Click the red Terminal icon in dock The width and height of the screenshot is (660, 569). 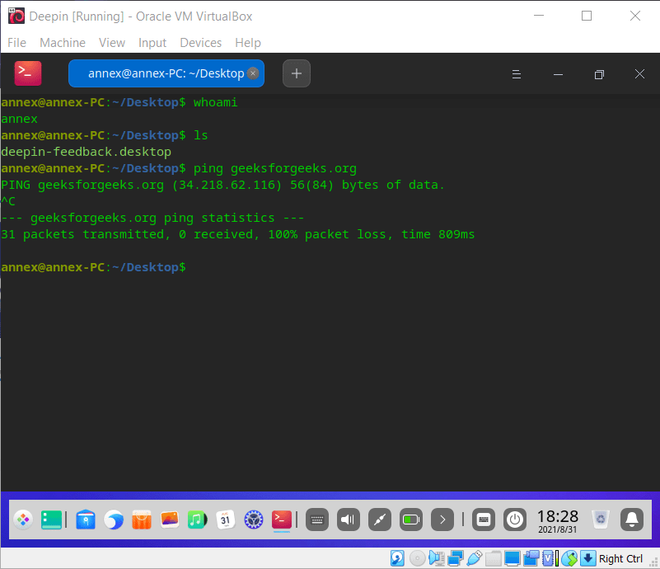click(x=281, y=520)
